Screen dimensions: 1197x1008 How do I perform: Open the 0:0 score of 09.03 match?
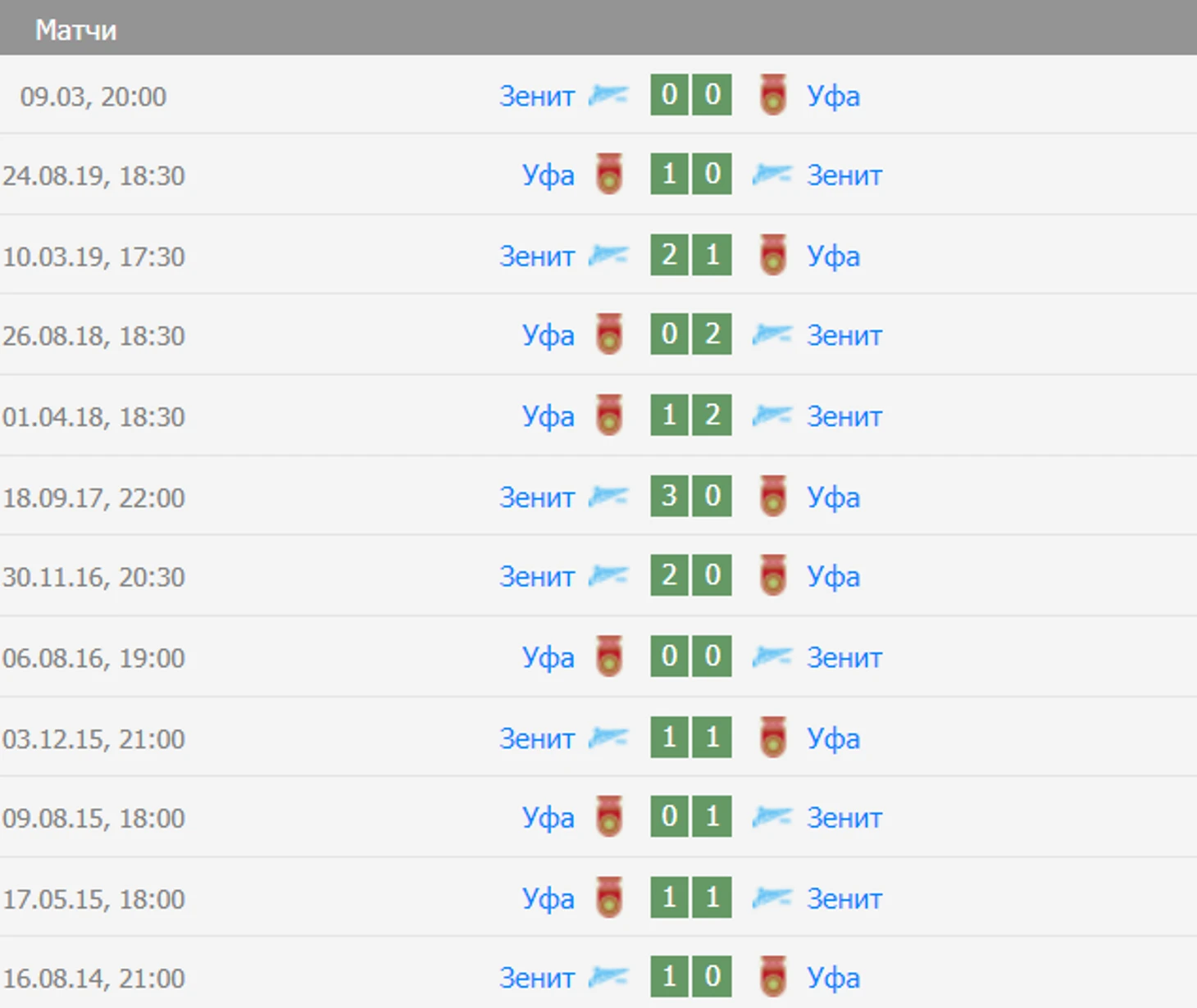point(691,94)
